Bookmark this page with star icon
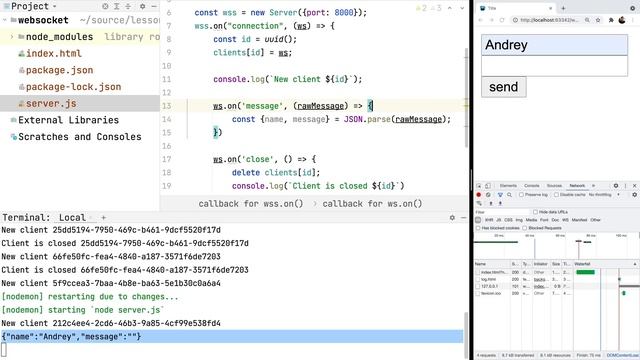This screenshot has width=640, height=360. (598, 20)
